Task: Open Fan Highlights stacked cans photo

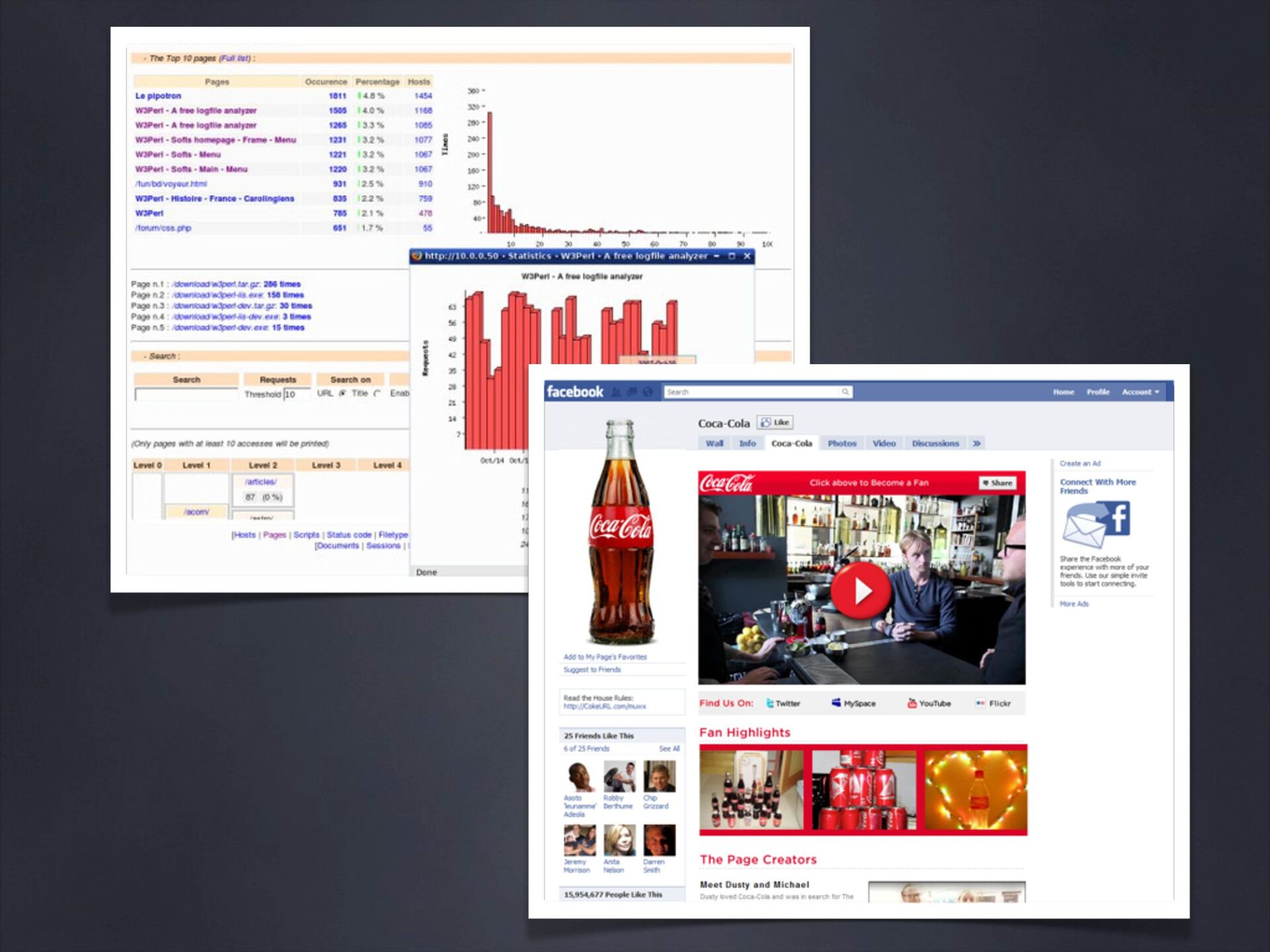Action: [864, 789]
